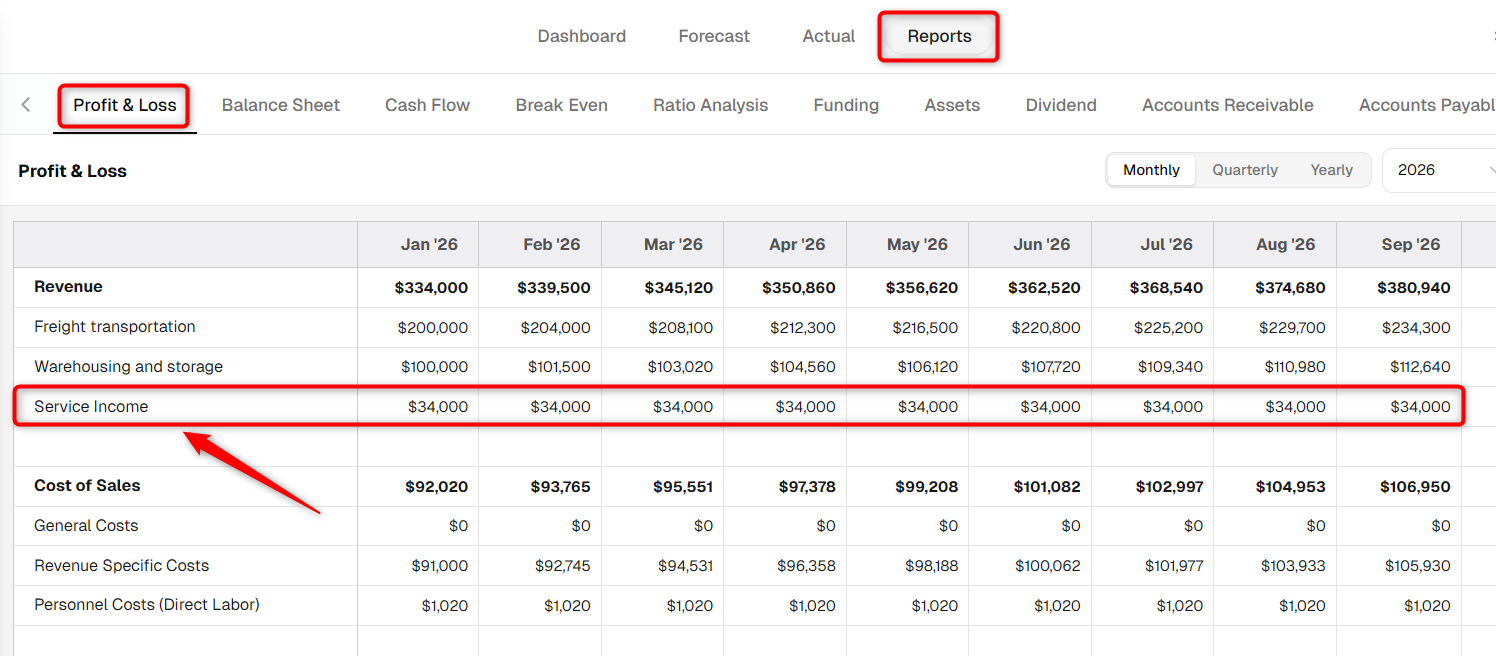The image size is (1496, 656).
Task: Click the left chevron to show earlier tabs
Action: click(x=26, y=105)
